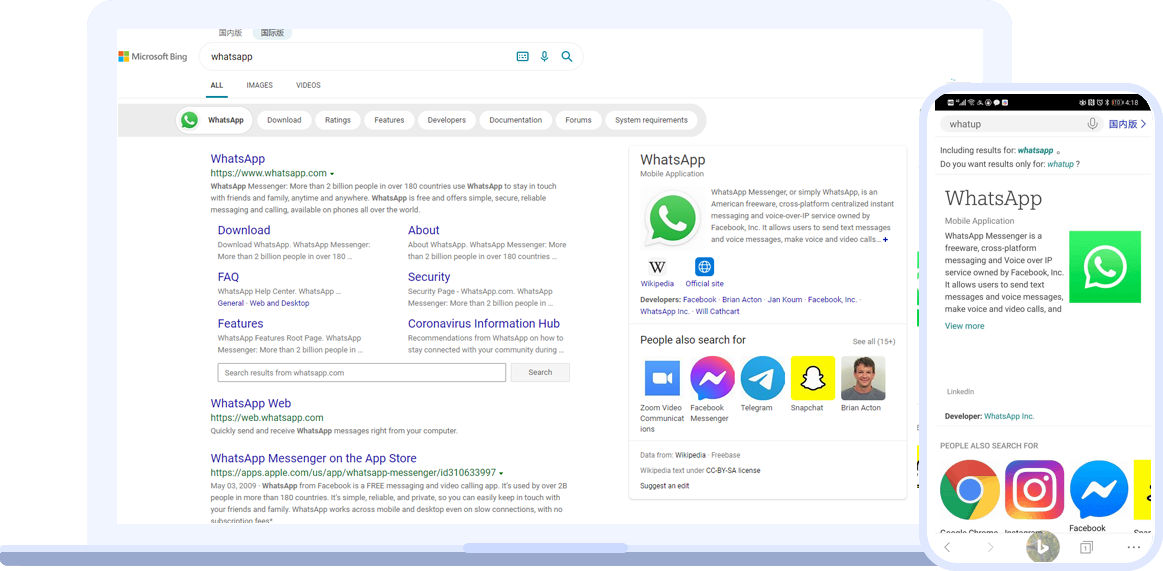This screenshot has width=1163, height=571.
Task: Expand the dropdown arrow beside whatsapp.com URL
Action: click(x=332, y=174)
